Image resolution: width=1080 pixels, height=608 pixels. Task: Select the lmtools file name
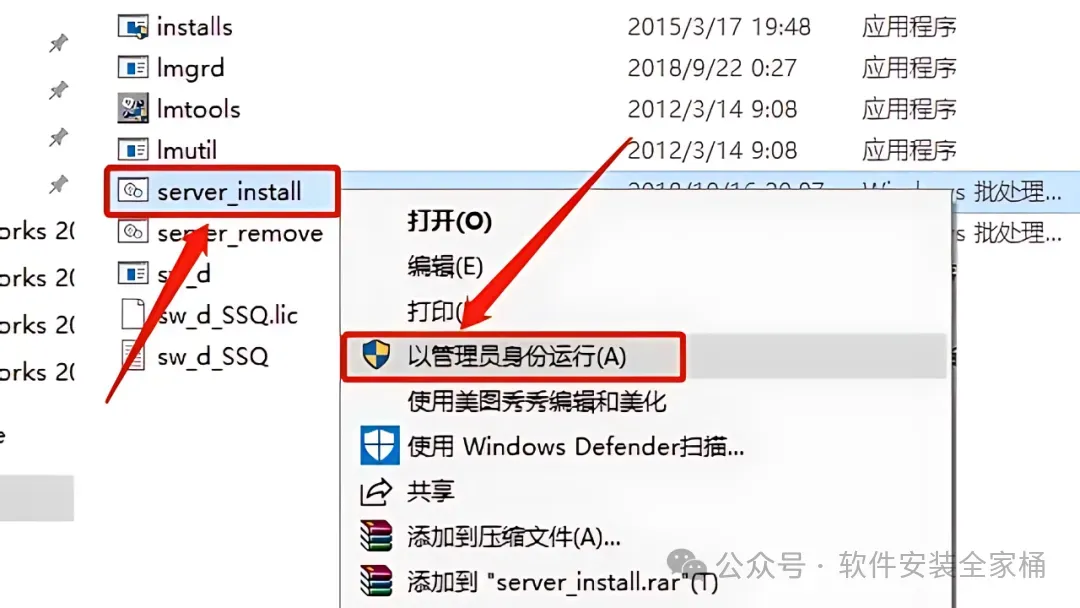[x=198, y=109]
